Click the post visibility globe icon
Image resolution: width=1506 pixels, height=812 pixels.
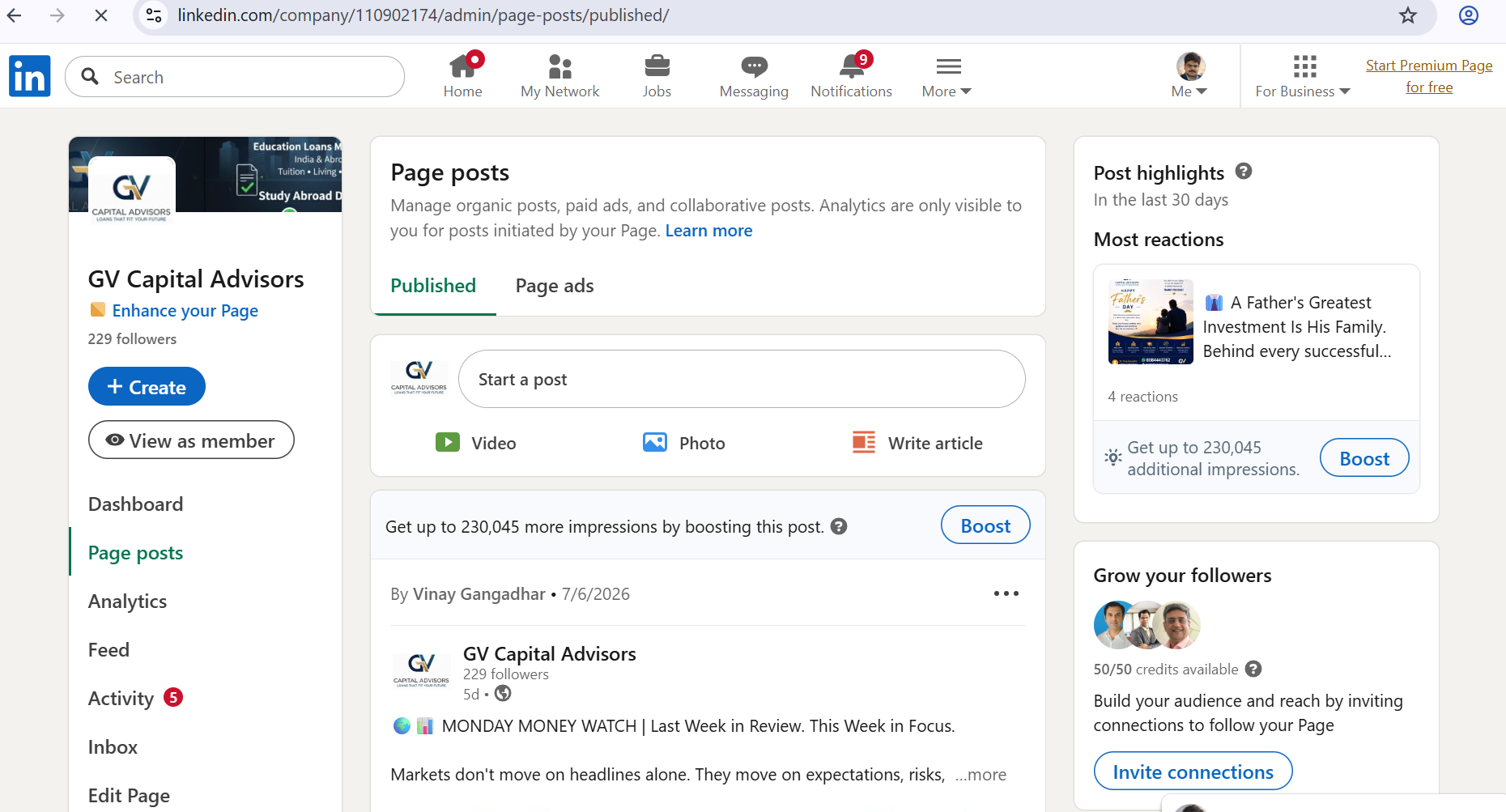[503, 693]
